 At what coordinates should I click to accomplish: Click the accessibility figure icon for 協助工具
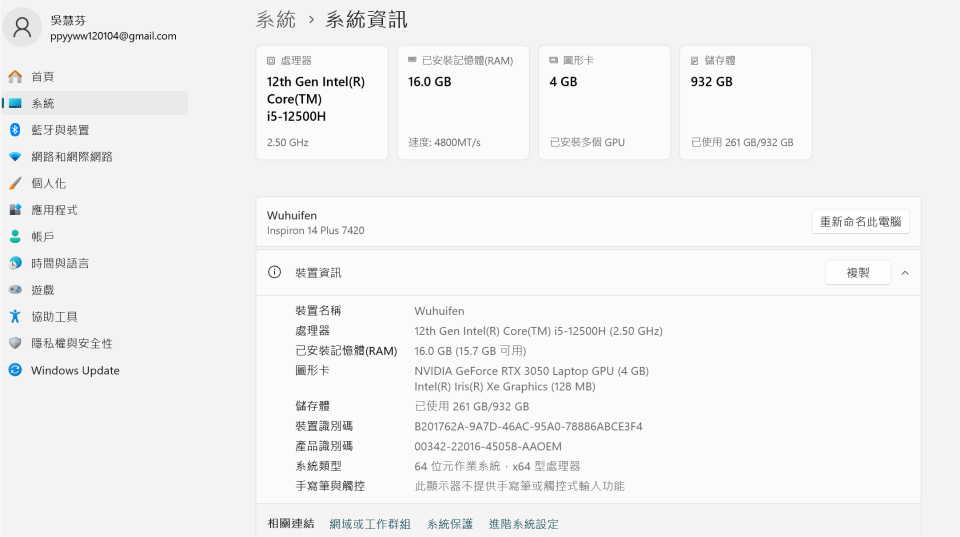[x=15, y=317]
